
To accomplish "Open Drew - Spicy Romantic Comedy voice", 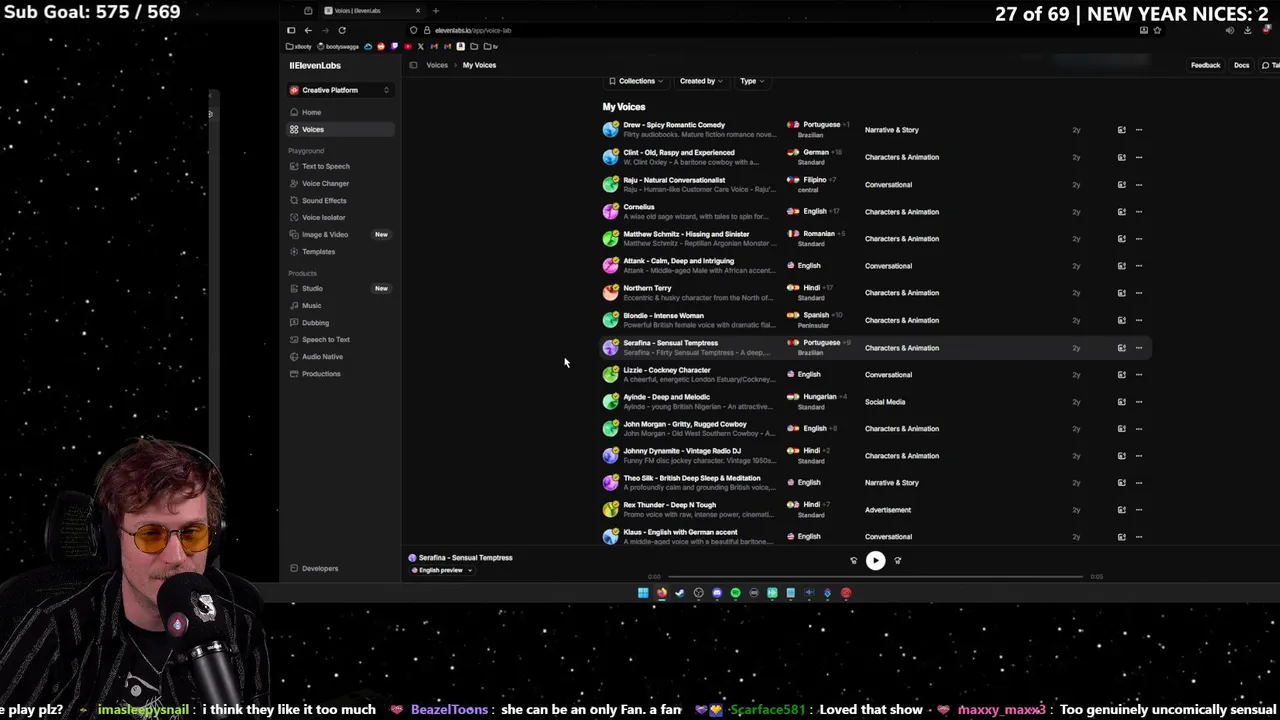I will [674, 125].
